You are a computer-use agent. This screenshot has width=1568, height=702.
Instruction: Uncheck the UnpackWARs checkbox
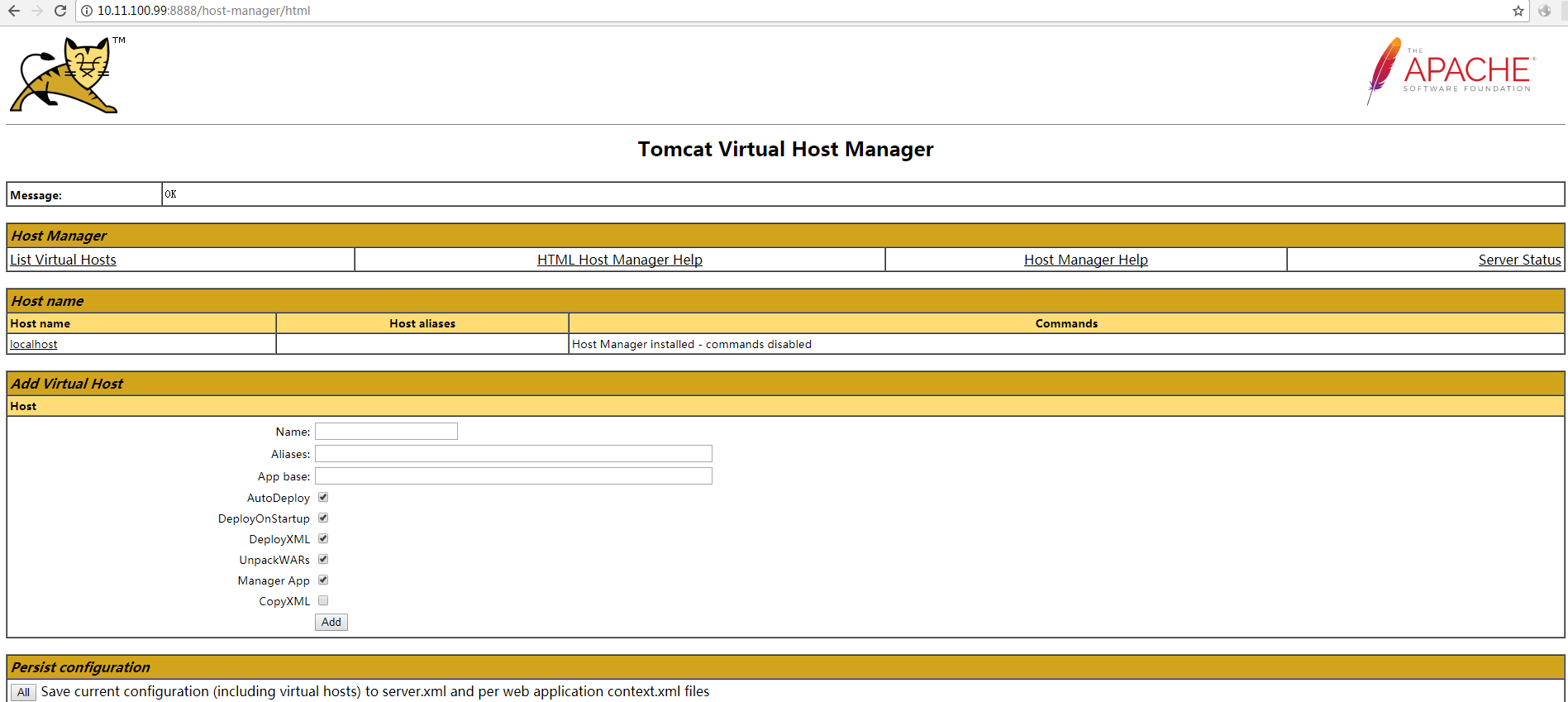click(323, 559)
